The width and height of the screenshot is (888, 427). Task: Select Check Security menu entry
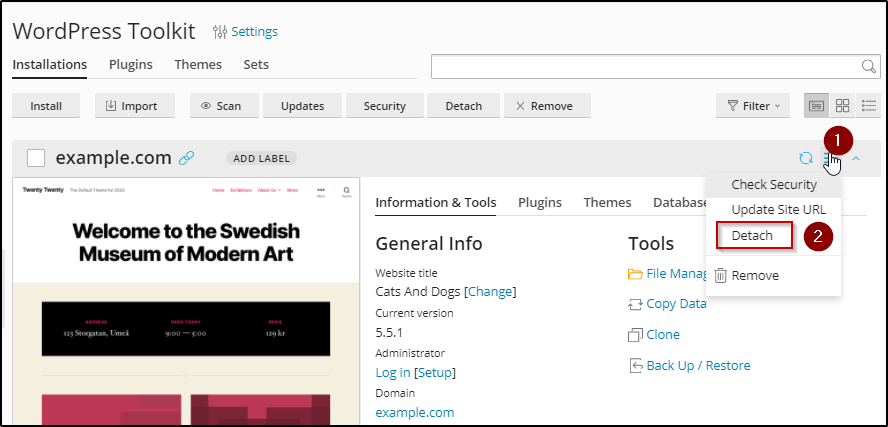(x=773, y=184)
